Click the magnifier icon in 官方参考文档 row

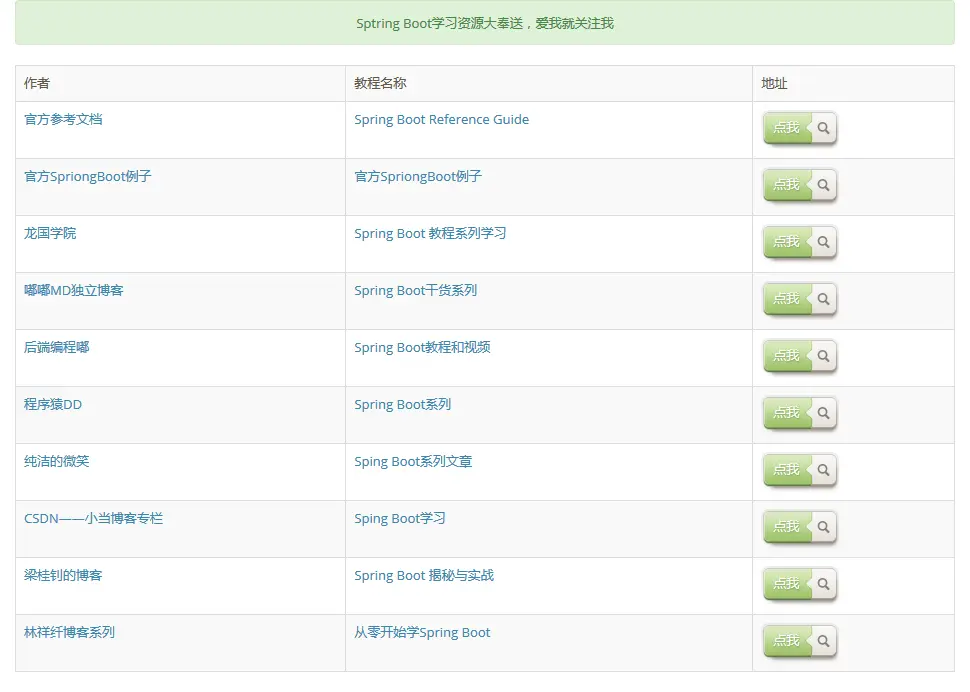823,128
